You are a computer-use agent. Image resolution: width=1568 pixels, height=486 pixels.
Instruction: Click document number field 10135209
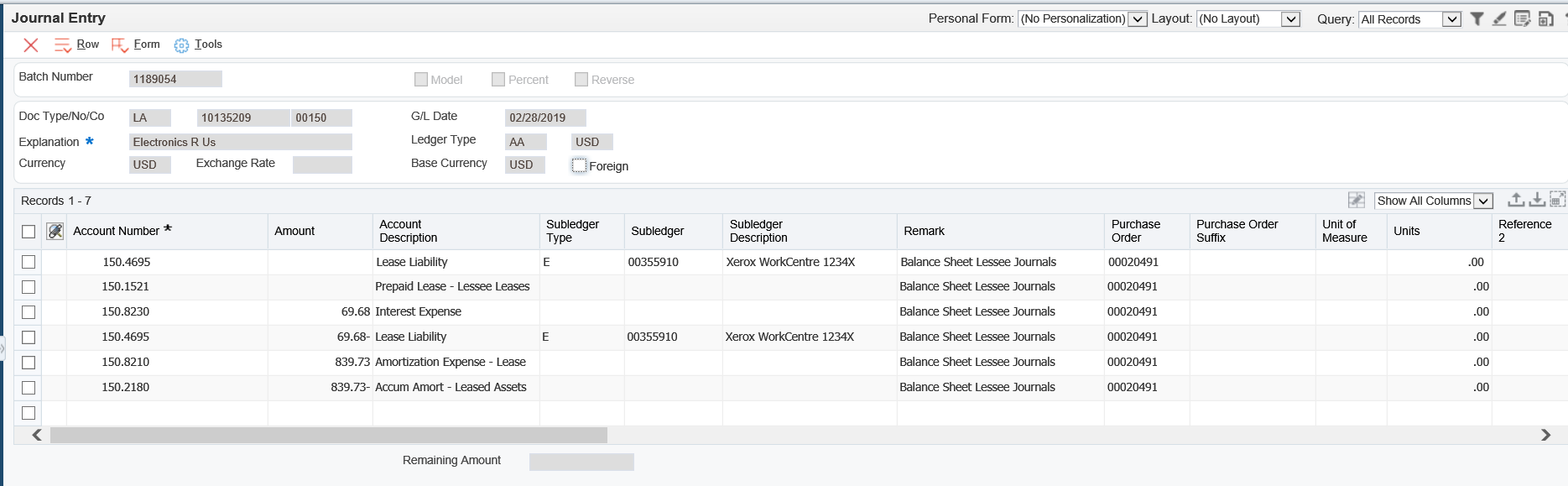tap(243, 118)
